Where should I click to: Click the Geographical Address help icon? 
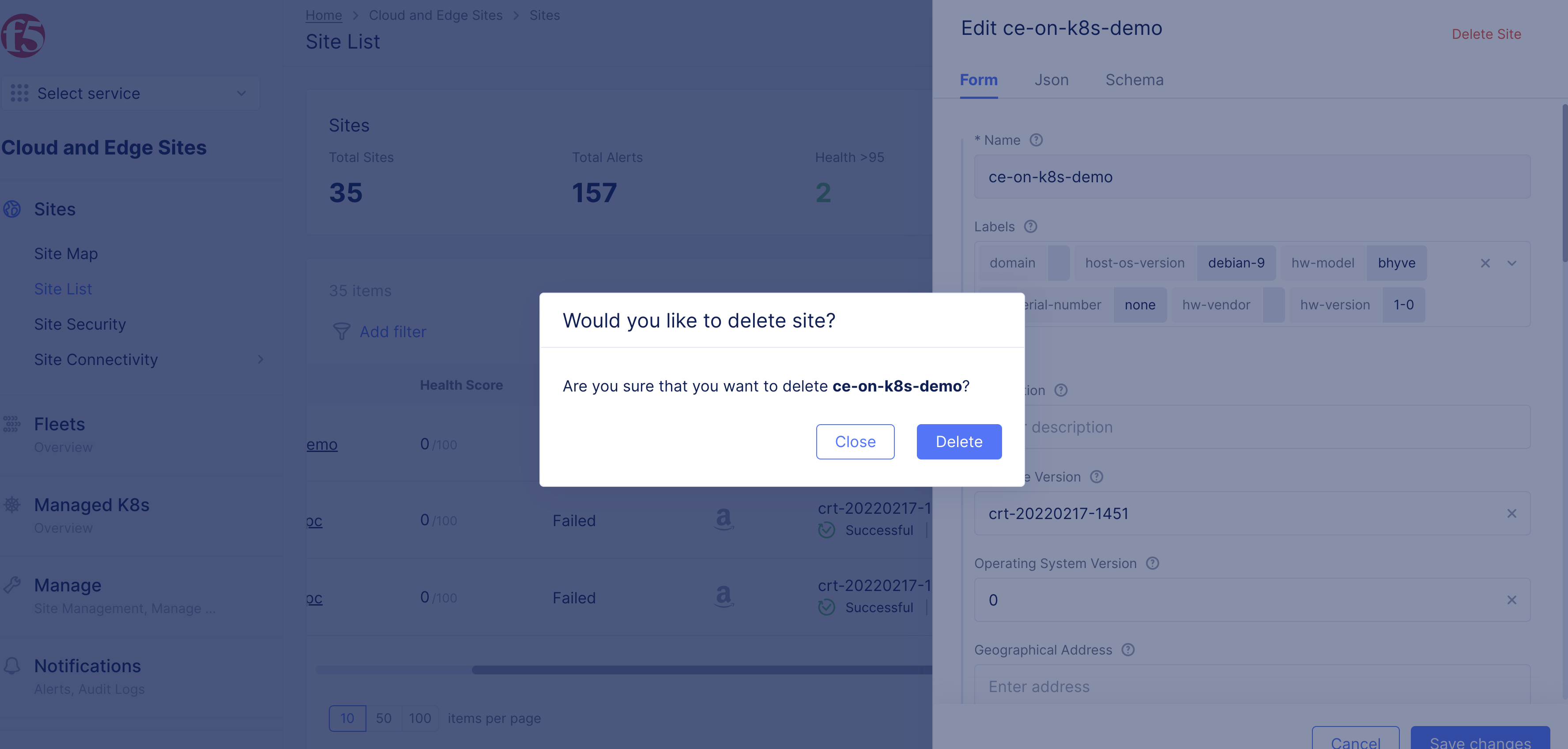click(x=1128, y=650)
